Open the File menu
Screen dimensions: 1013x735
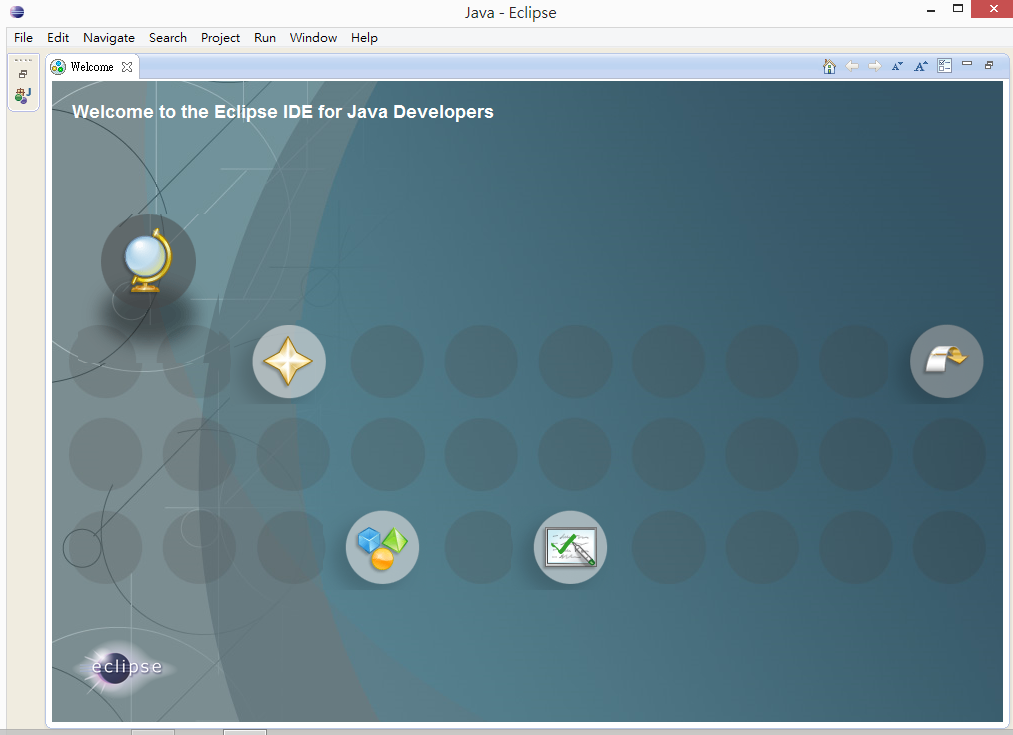coord(23,37)
